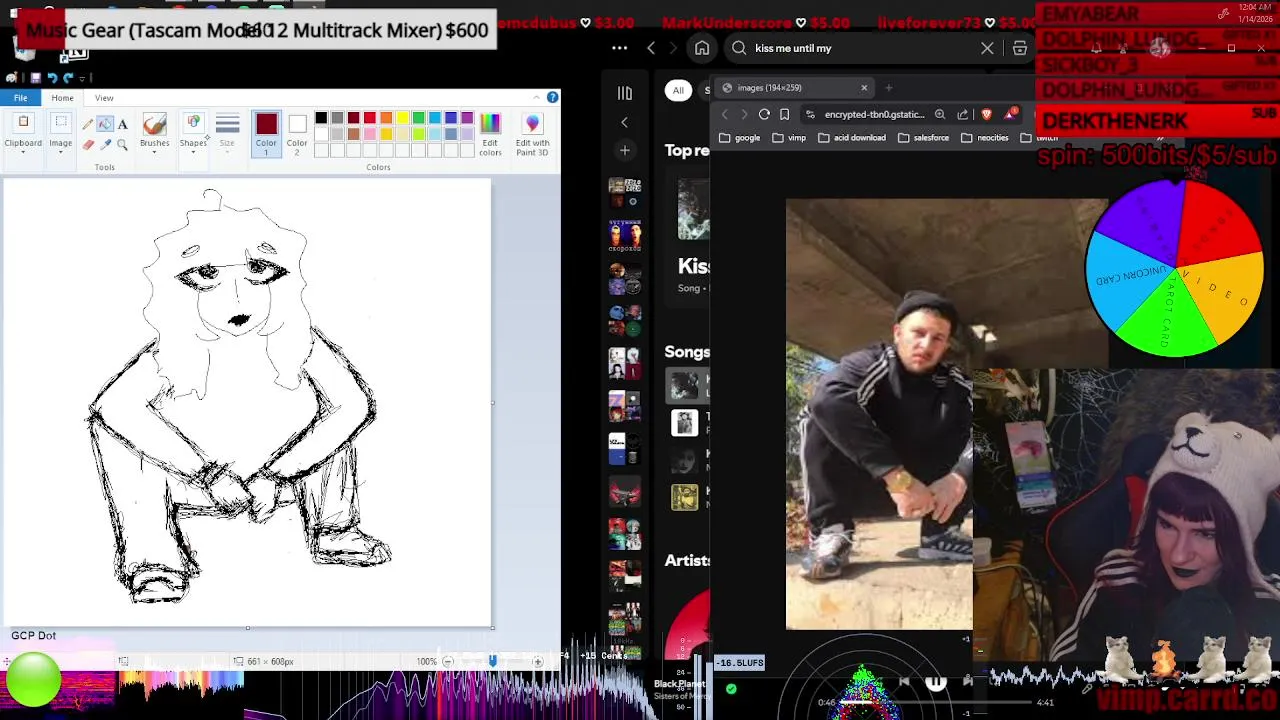Open Paint Help question mark icon
This screenshot has width=1280, height=720.
552,97
